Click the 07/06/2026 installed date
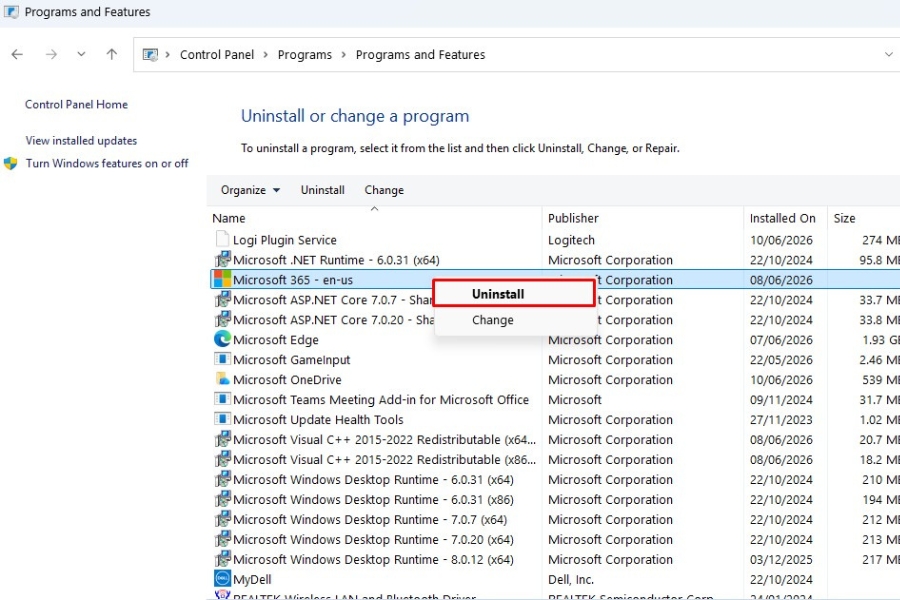 [x=781, y=340]
